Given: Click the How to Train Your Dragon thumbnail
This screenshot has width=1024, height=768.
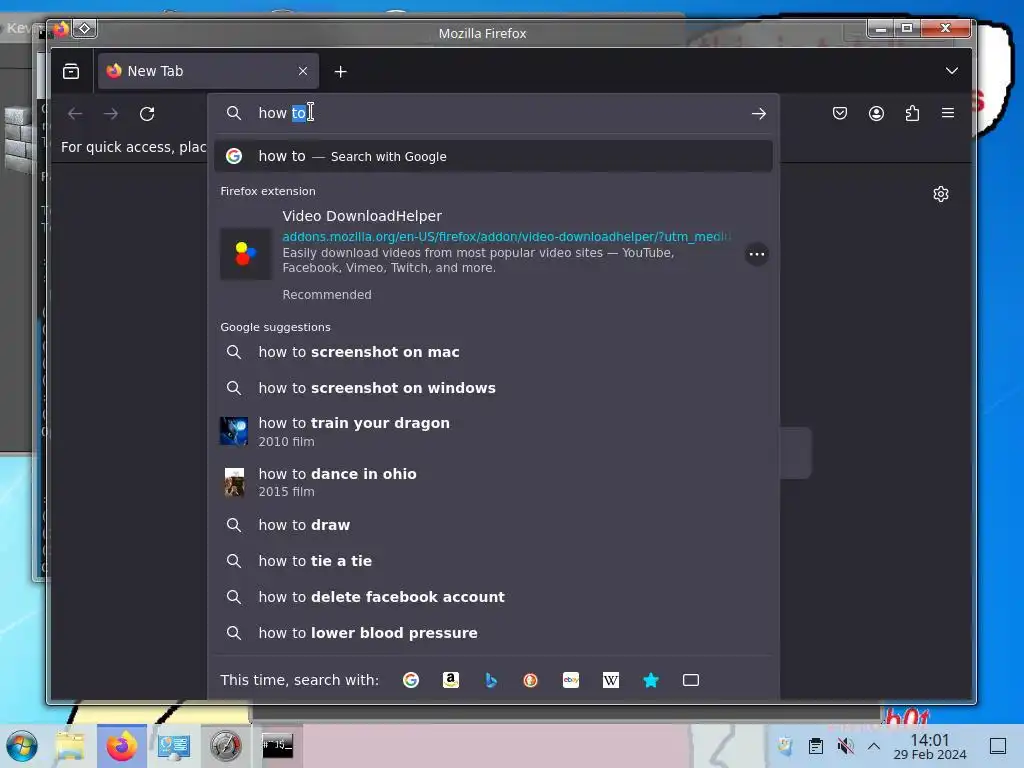Looking at the screenshot, I should pyautogui.click(x=234, y=432).
